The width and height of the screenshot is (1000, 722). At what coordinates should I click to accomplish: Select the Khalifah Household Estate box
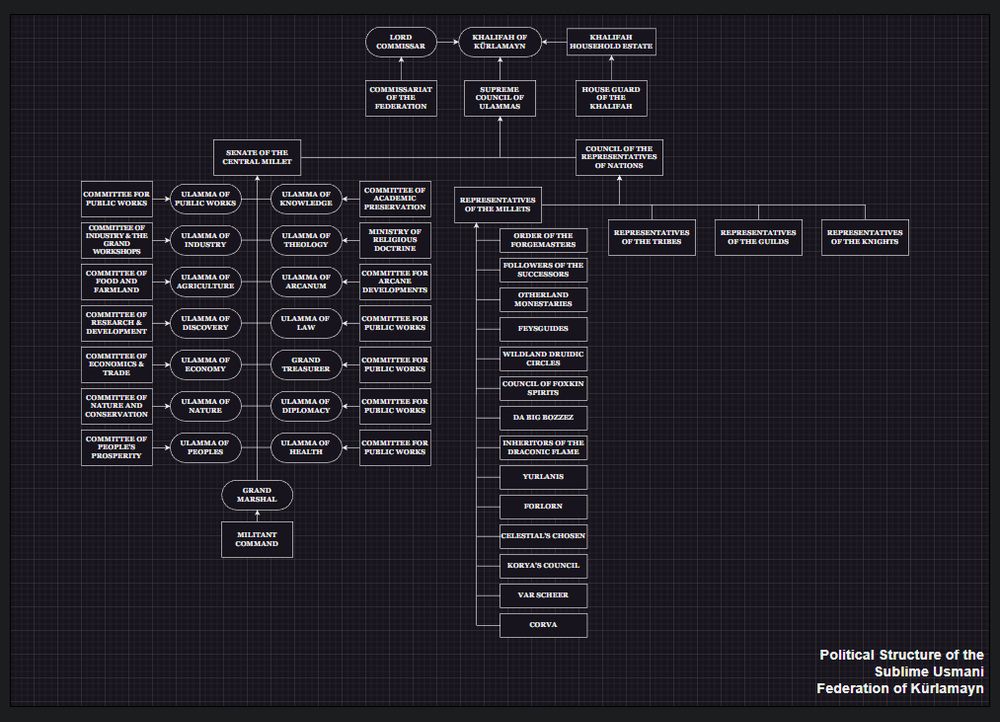tap(611, 42)
